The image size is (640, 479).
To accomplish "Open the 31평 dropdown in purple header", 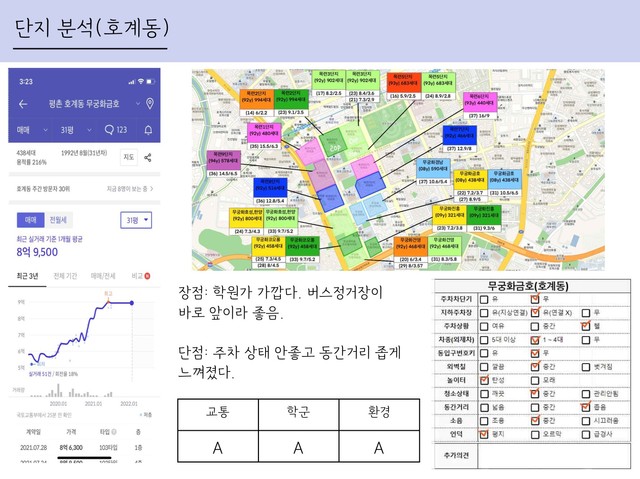I will [76, 130].
